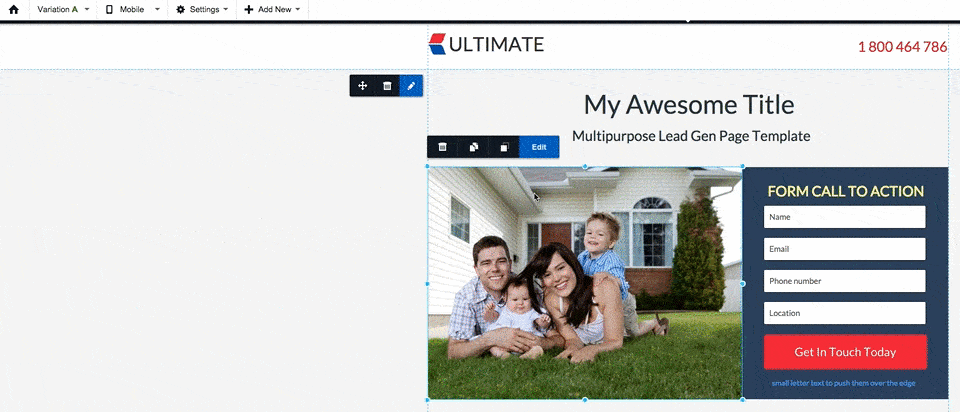Go to the home icon in the top bar

click(x=13, y=10)
